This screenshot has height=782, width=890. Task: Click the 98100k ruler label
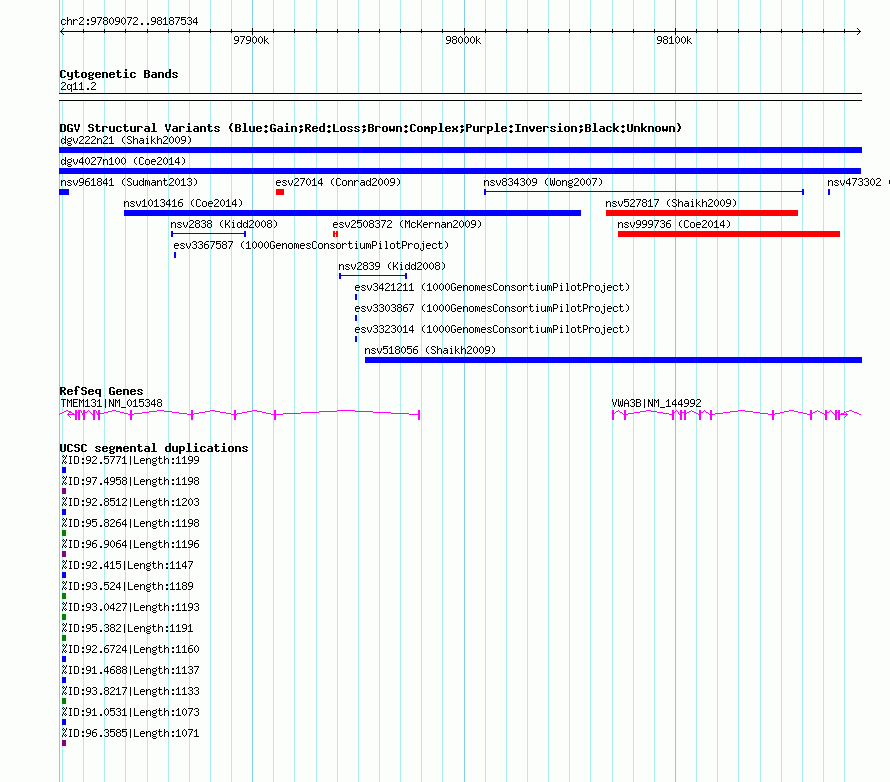click(x=674, y=40)
